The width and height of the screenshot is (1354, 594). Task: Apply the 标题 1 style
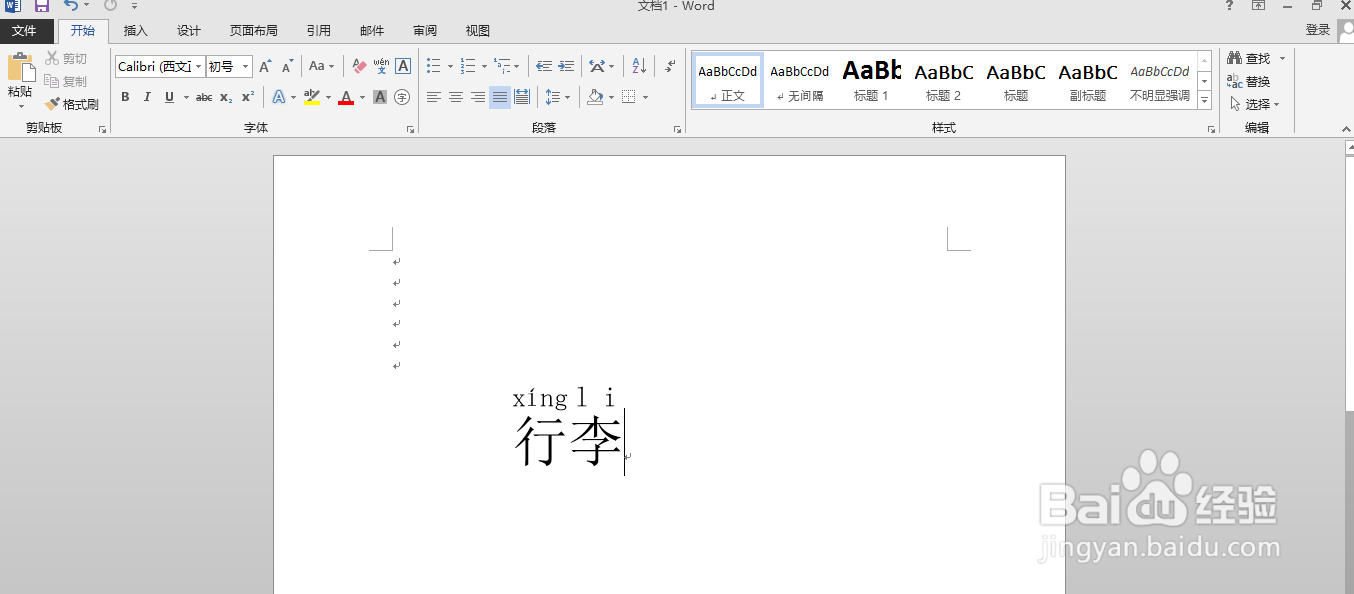pos(871,79)
